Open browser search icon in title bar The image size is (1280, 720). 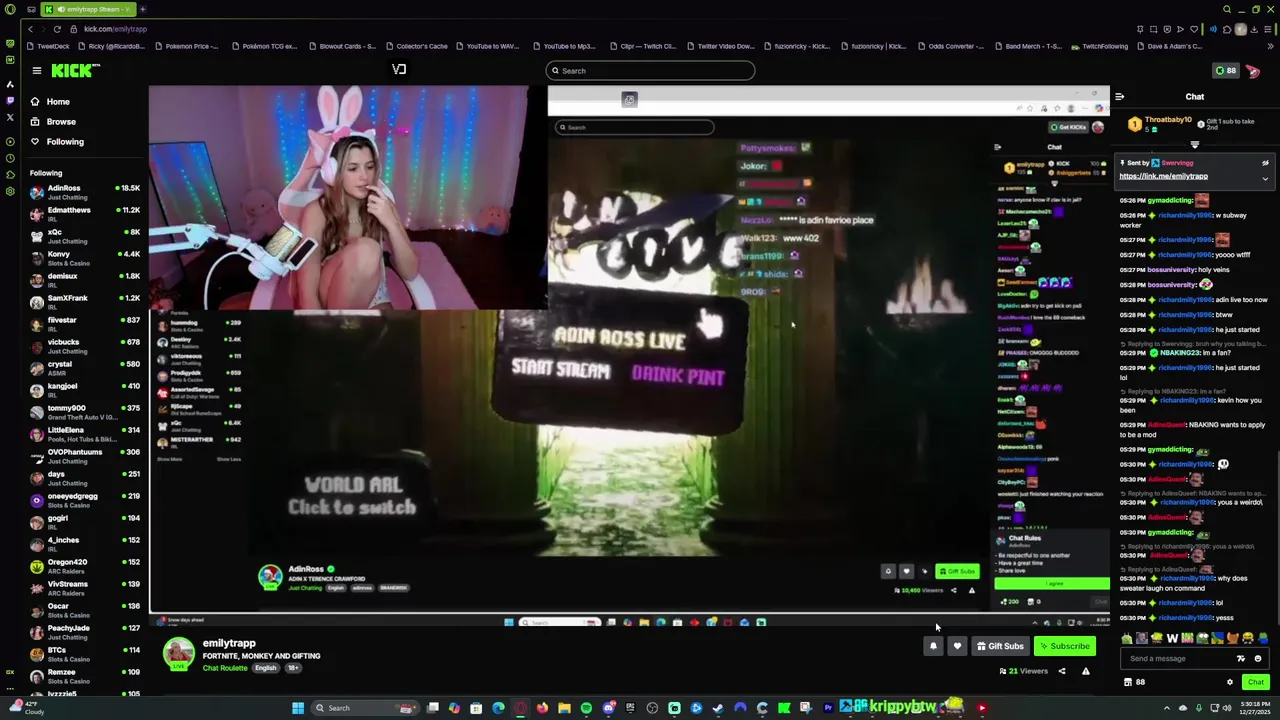(x=1227, y=9)
